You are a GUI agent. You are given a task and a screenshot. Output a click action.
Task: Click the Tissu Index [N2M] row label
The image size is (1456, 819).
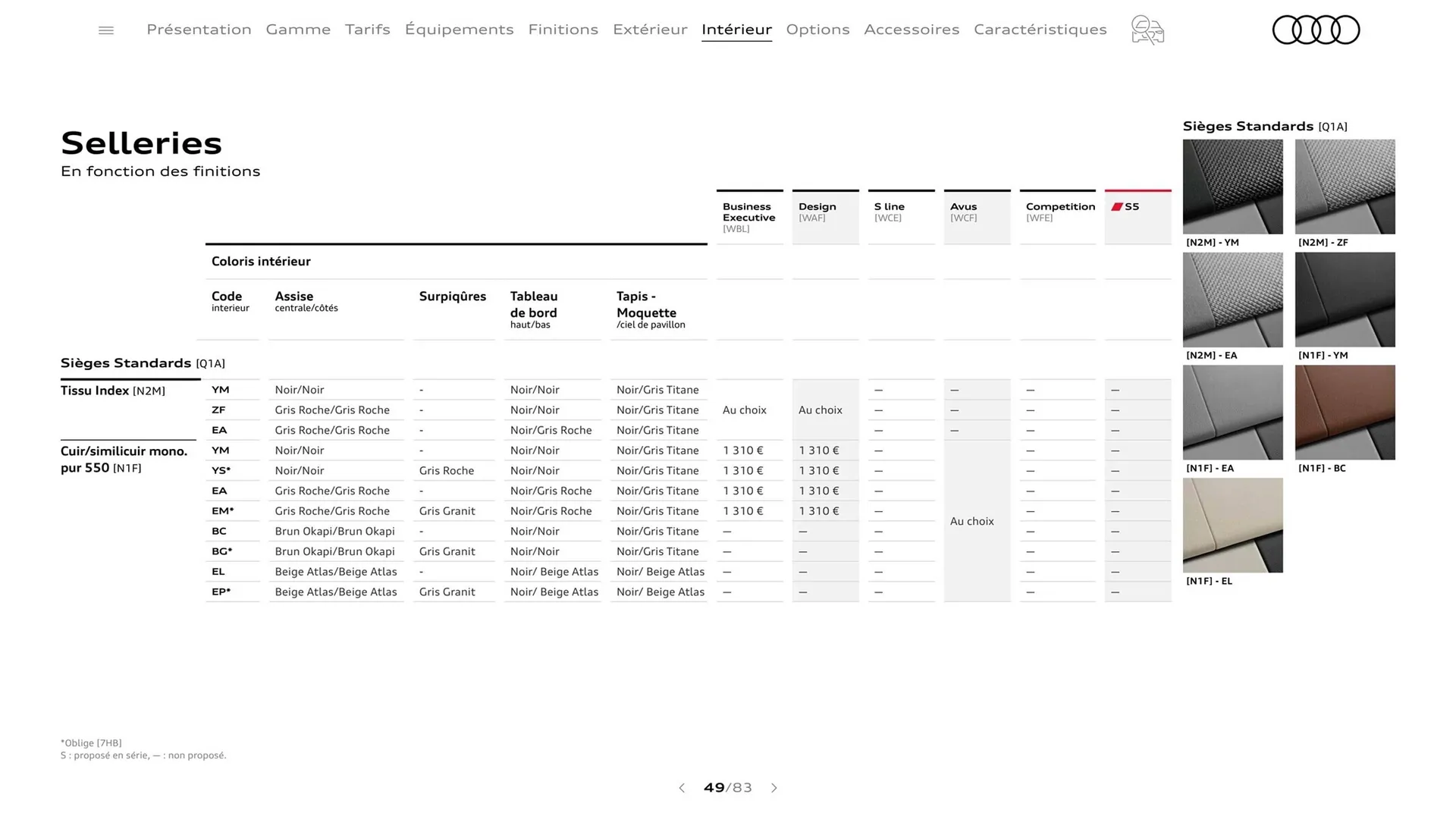click(x=113, y=391)
